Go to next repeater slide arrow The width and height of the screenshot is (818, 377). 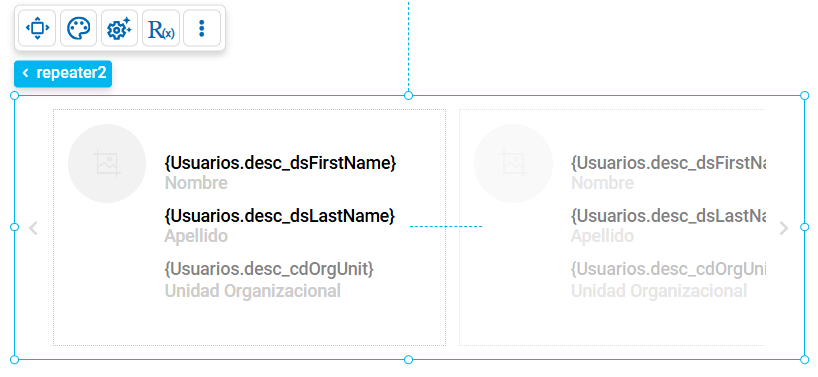[784, 228]
